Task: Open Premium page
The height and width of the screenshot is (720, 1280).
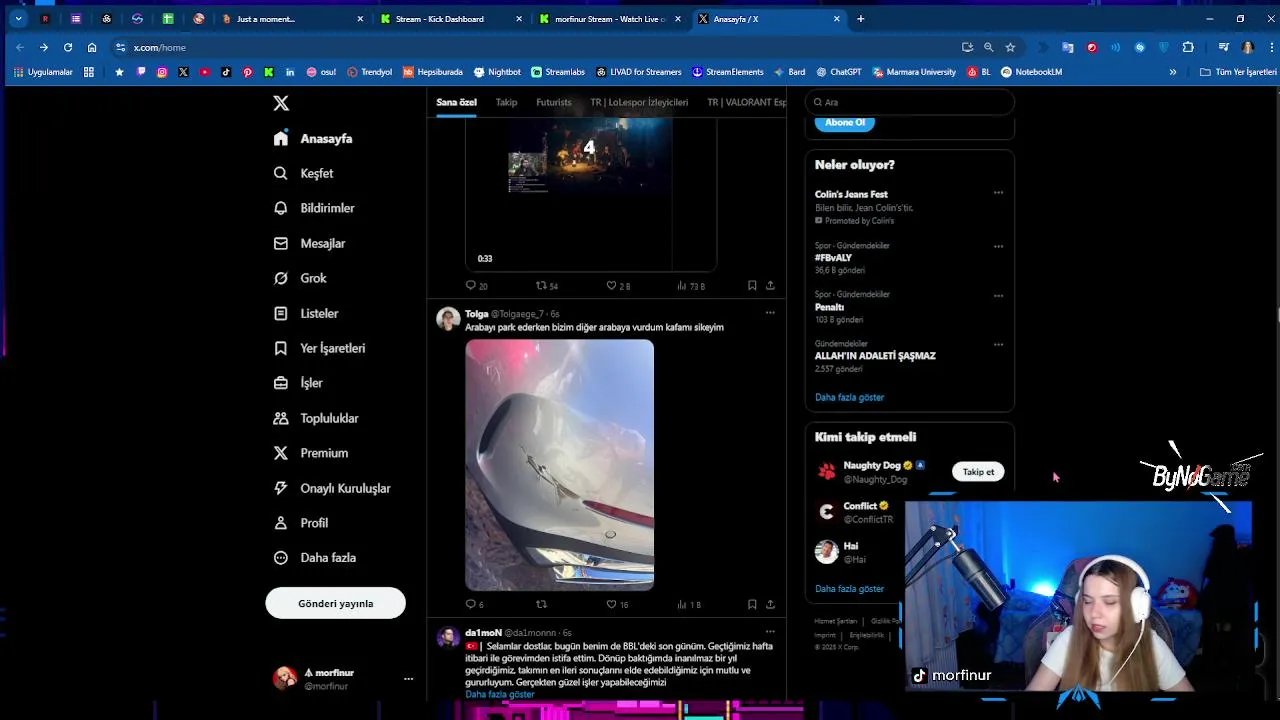Action: (x=311, y=453)
